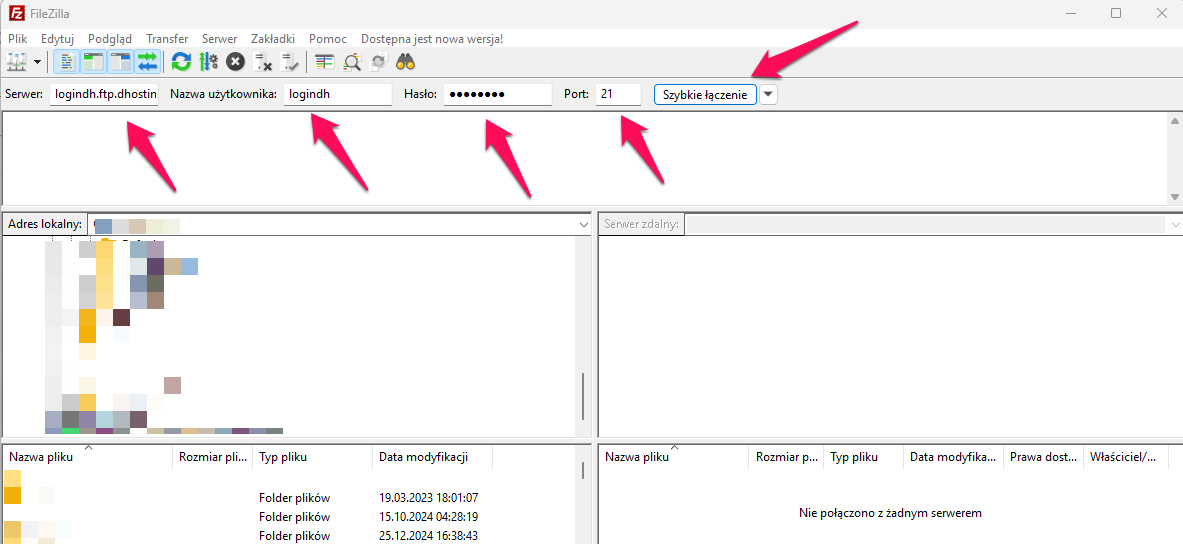Toggle the remote directory tree display

(x=121, y=62)
